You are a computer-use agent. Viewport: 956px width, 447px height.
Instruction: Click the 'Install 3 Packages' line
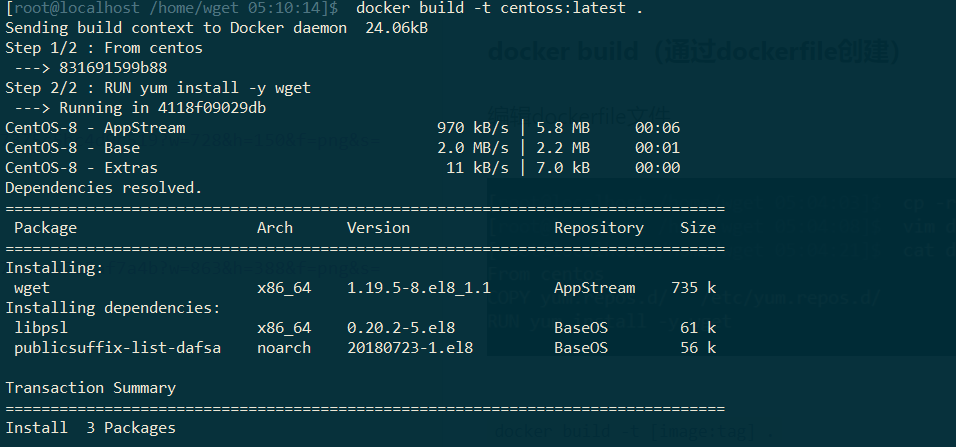[x=90, y=427]
